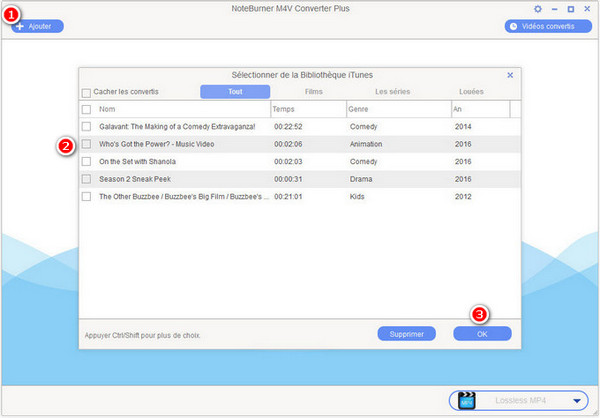Viewport: 600px width, 418px height.
Task: Sort list by the Nom column header
Action: coord(107,109)
